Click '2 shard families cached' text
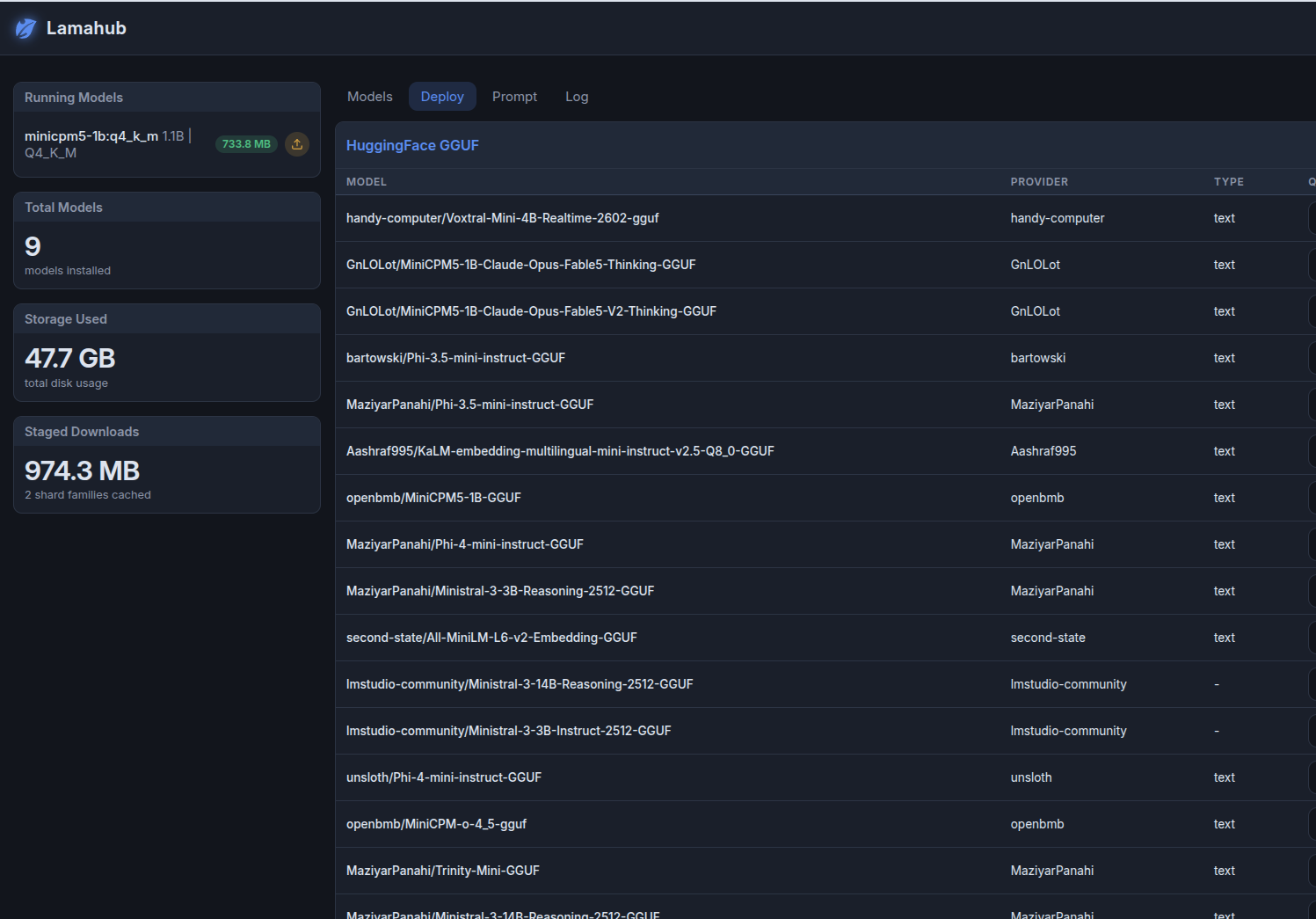This screenshot has width=1316, height=919. point(88,495)
